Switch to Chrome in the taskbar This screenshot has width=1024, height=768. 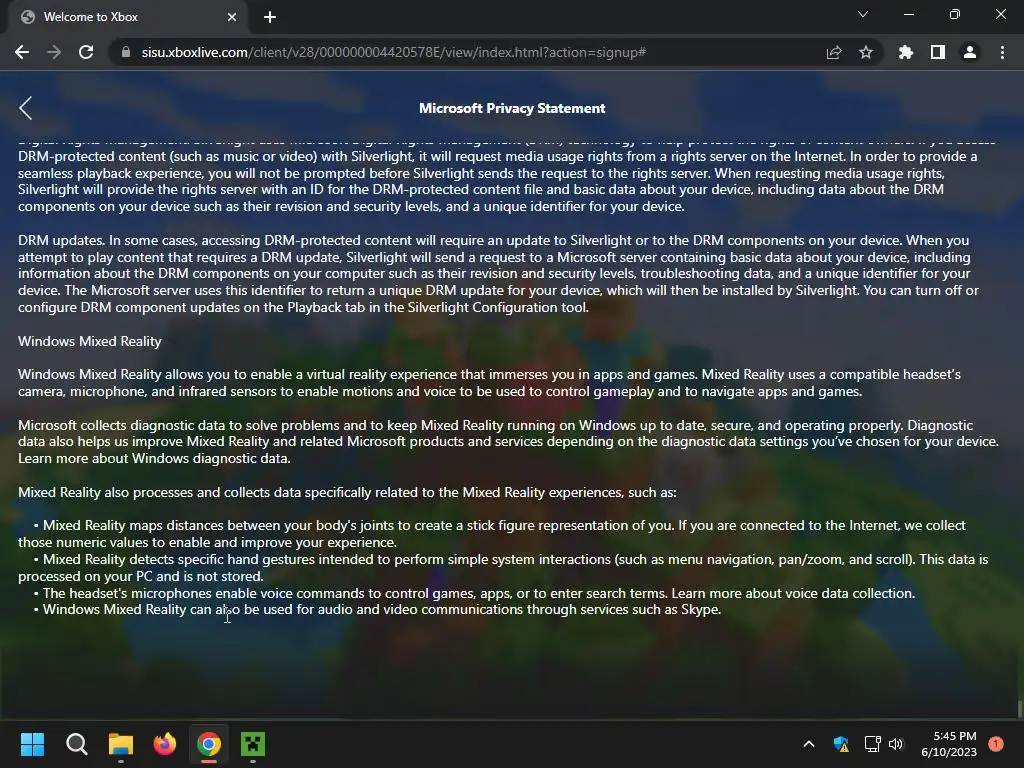pos(209,744)
